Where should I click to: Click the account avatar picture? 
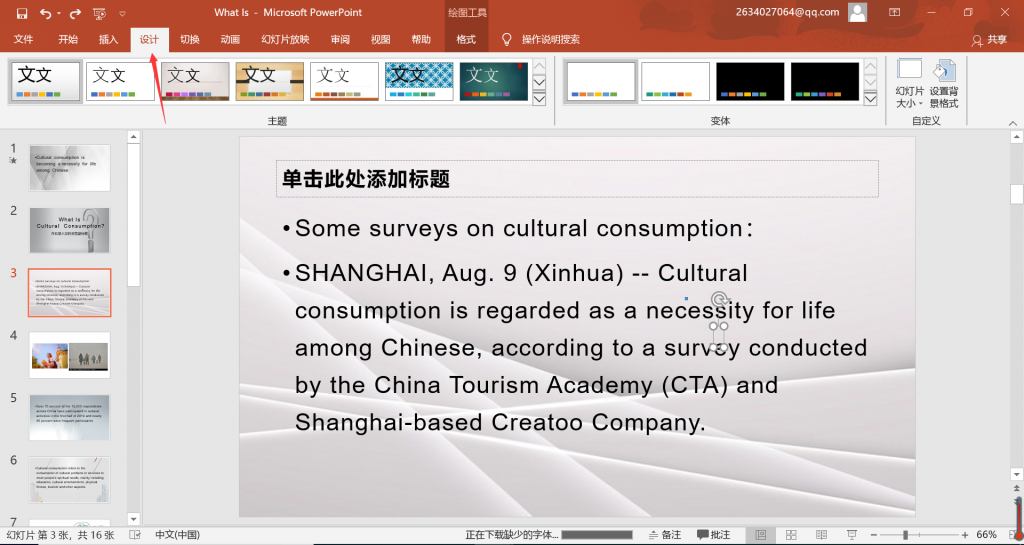857,12
